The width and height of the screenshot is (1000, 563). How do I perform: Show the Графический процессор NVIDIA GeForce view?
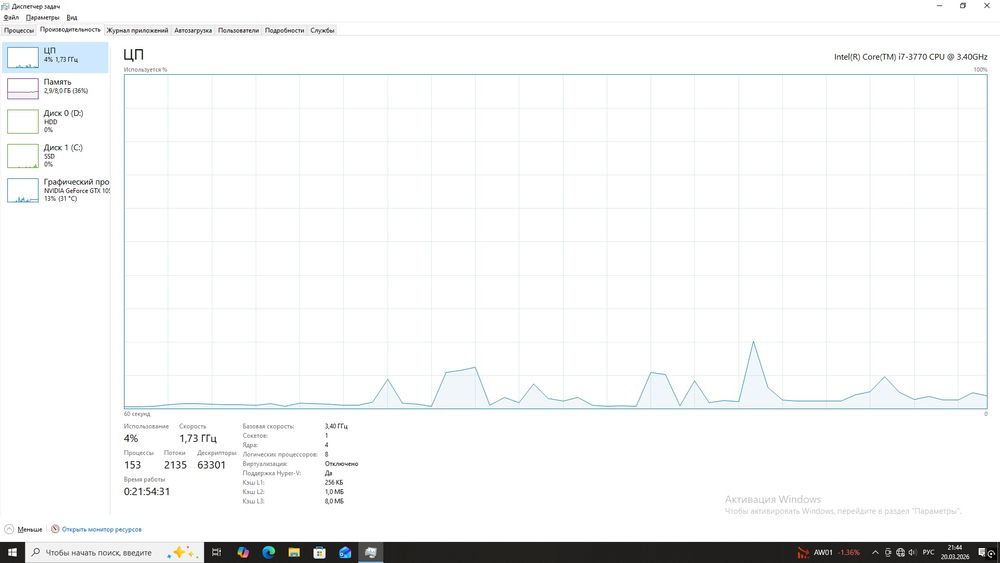[55, 190]
